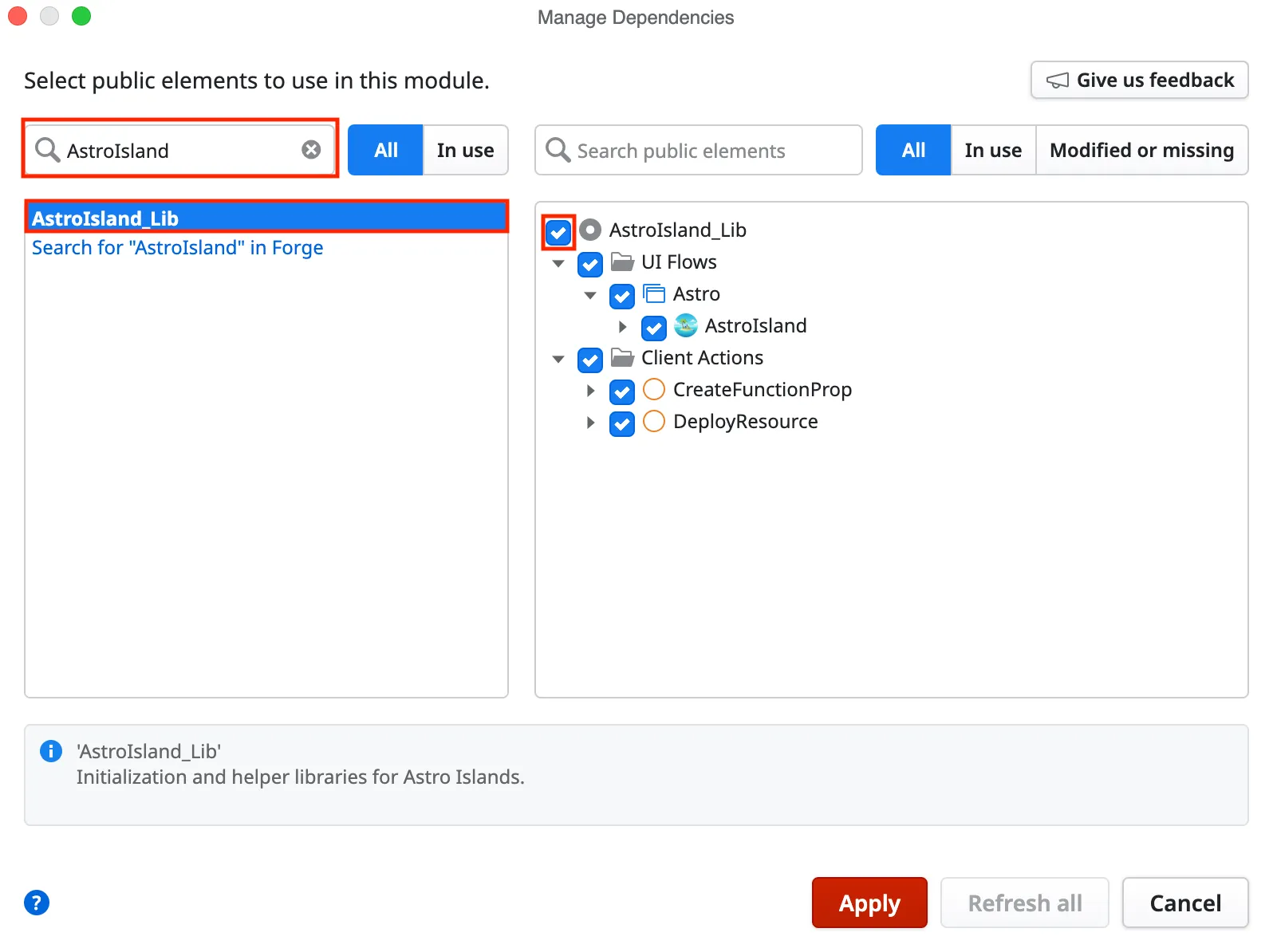
Task: Expand the CreateFunctionProp node
Action: click(x=590, y=391)
